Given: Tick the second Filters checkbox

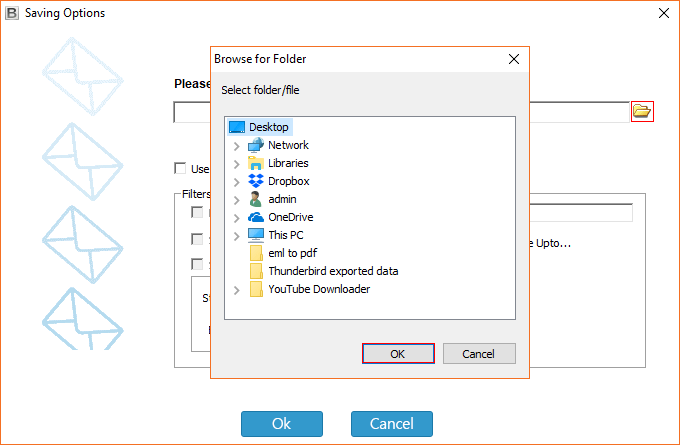Looking at the screenshot, I should [x=197, y=239].
